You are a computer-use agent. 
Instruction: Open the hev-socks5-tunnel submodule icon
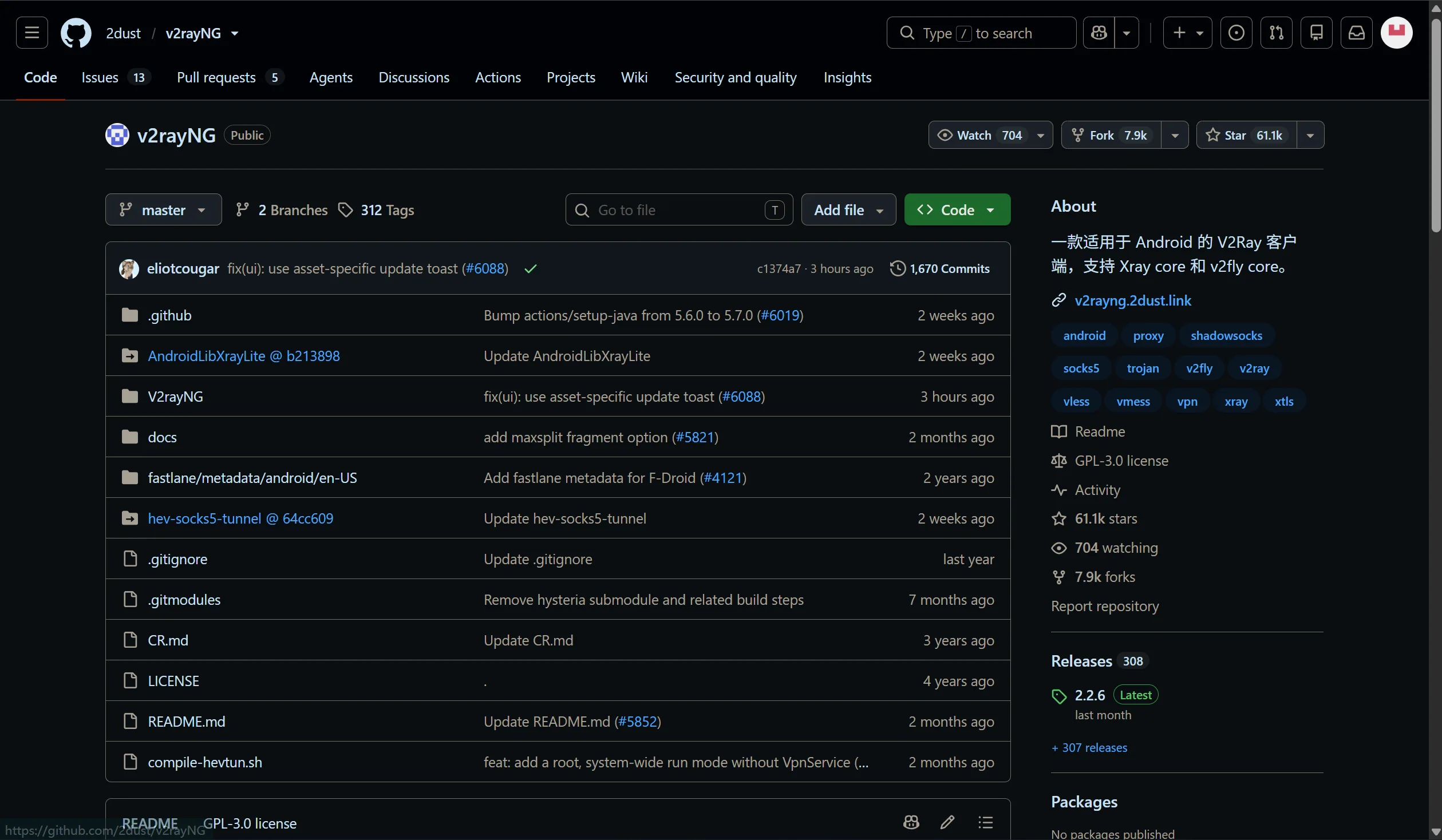130,518
